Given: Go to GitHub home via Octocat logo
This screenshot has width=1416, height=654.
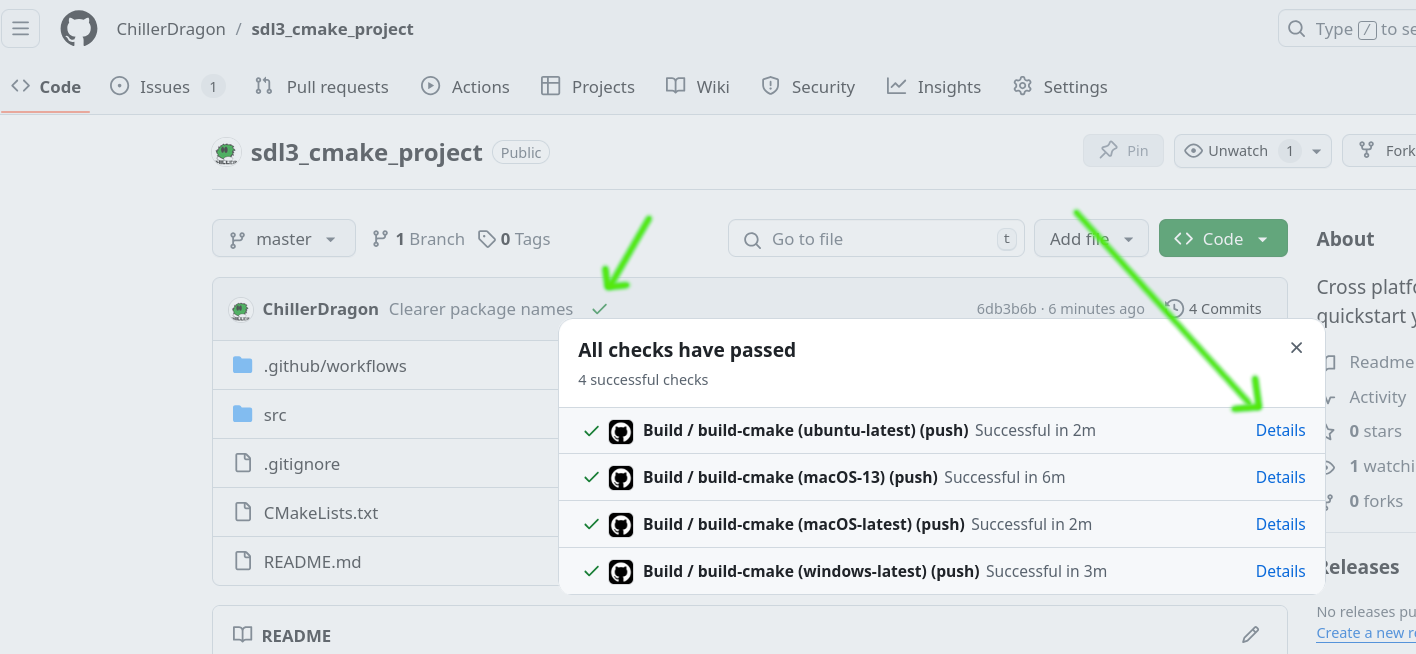Looking at the screenshot, I should [79, 28].
